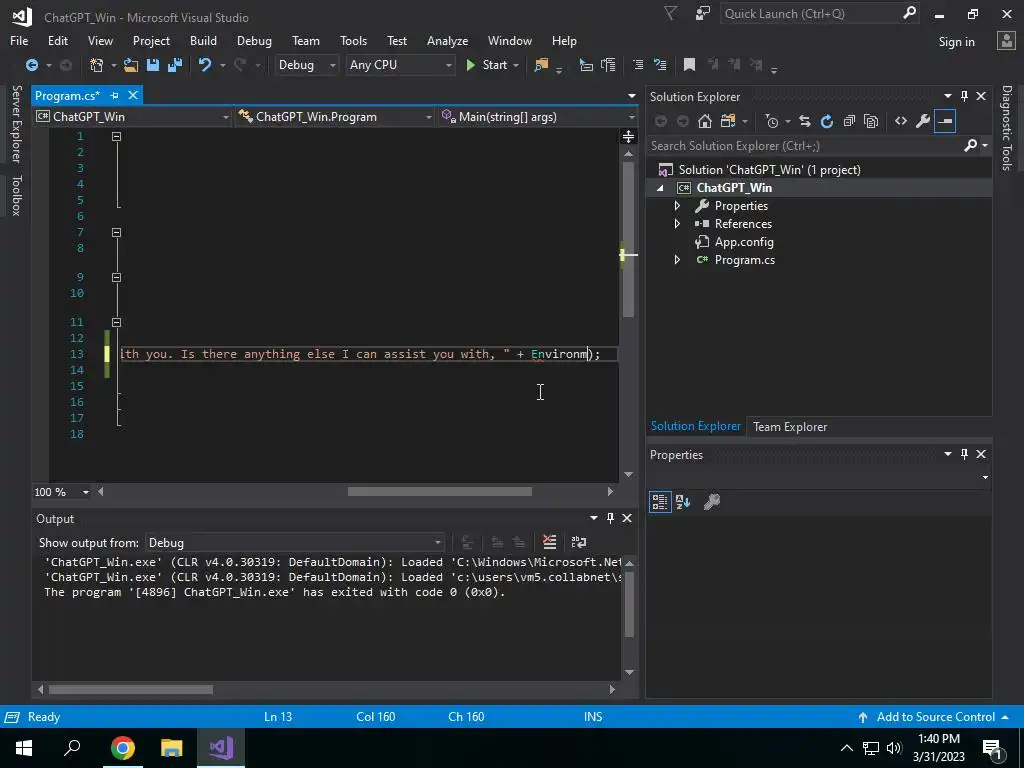Collapse code region at line 11

(116, 322)
